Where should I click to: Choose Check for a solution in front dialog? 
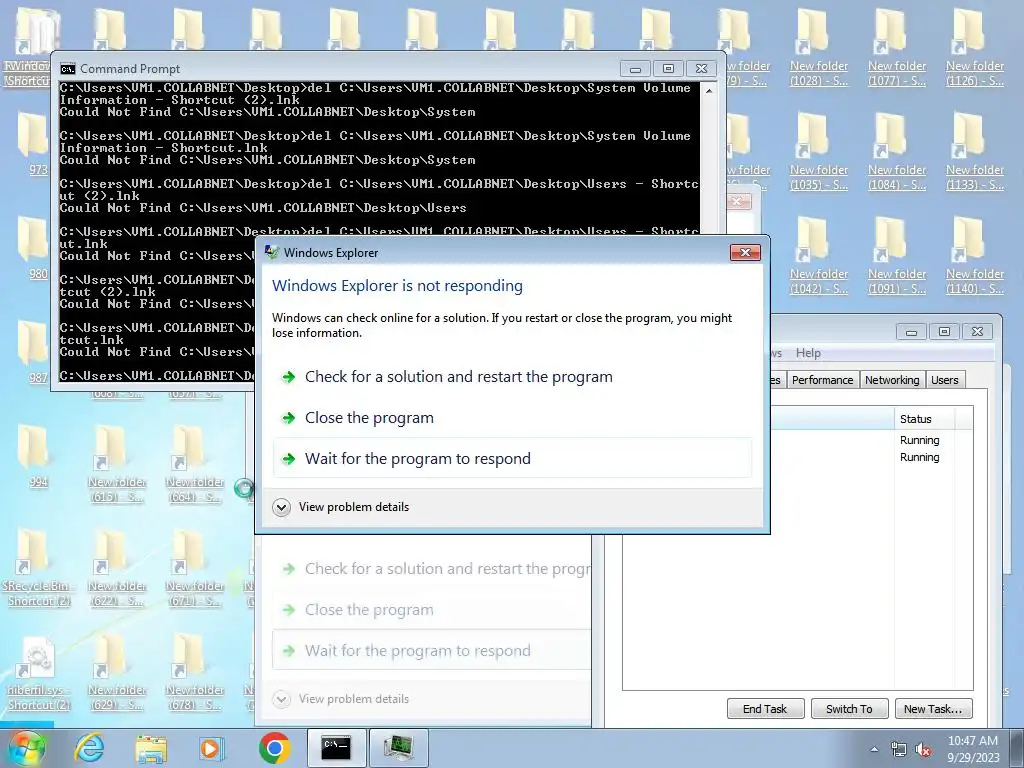(512, 377)
